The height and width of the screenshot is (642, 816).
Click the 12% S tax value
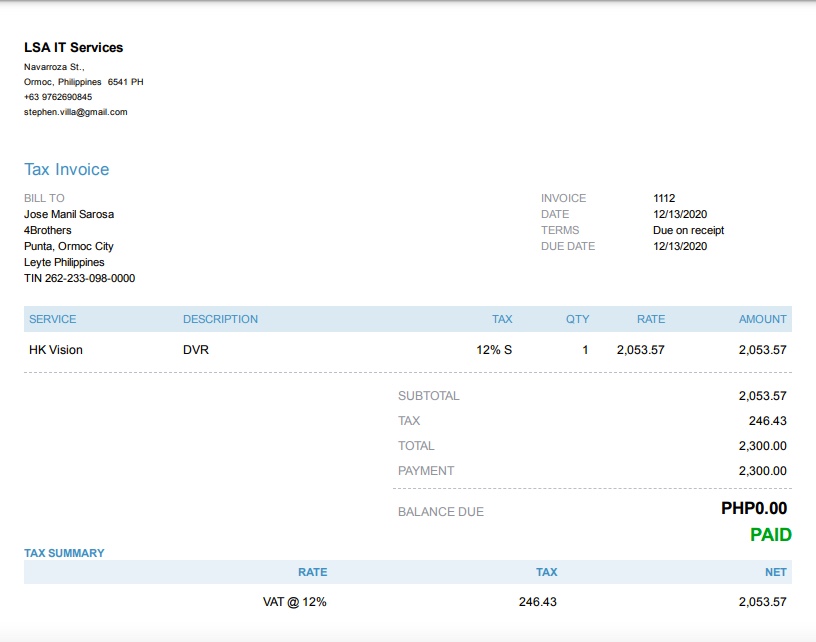tap(494, 350)
